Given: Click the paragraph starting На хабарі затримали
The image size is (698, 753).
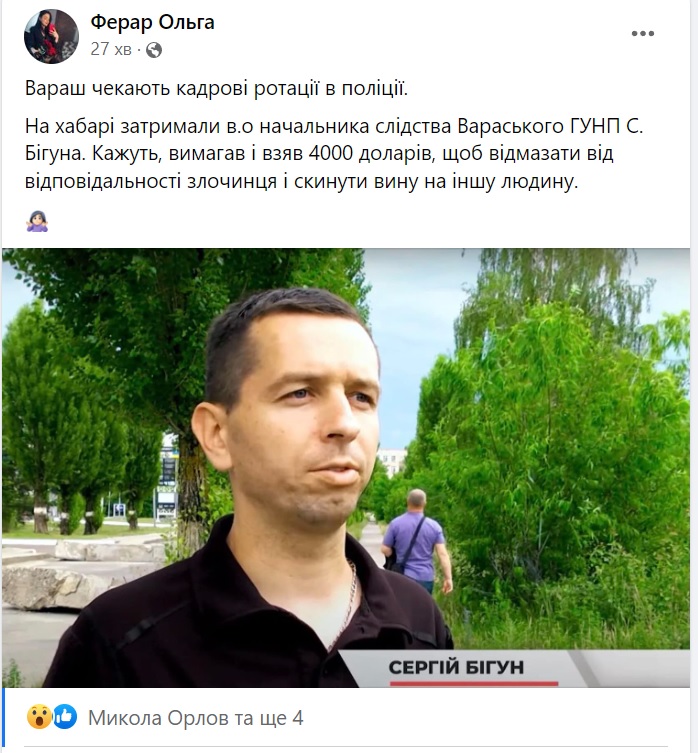Looking at the screenshot, I should click(x=334, y=154).
